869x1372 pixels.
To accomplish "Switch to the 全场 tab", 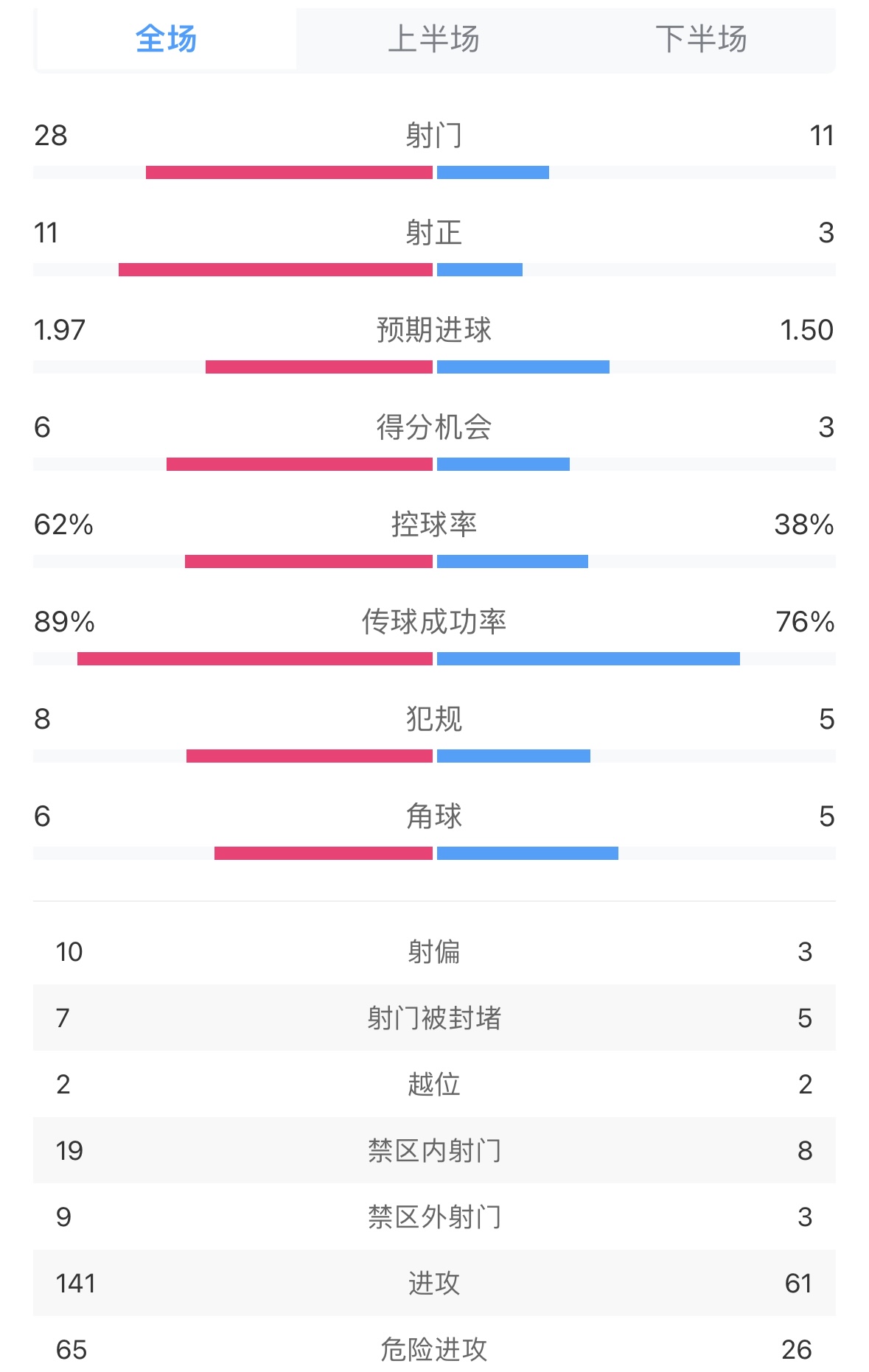I will (x=167, y=39).
